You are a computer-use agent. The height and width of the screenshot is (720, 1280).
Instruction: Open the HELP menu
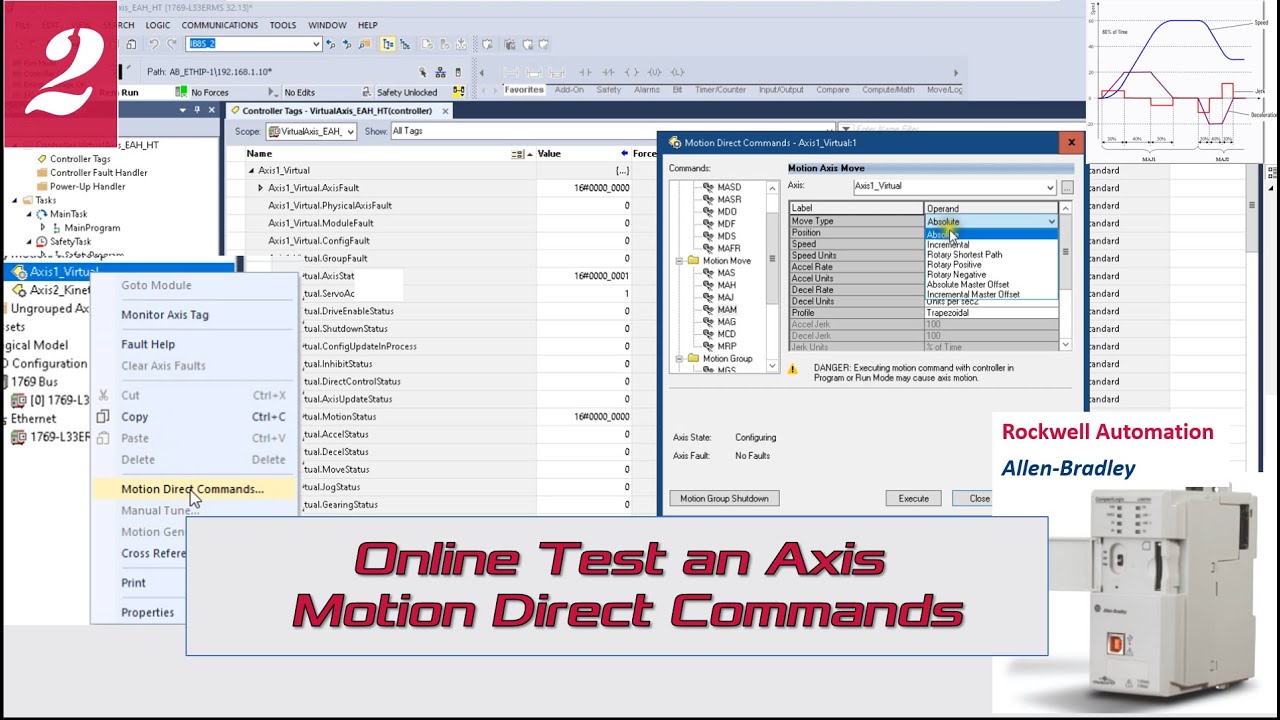pyautogui.click(x=368, y=25)
